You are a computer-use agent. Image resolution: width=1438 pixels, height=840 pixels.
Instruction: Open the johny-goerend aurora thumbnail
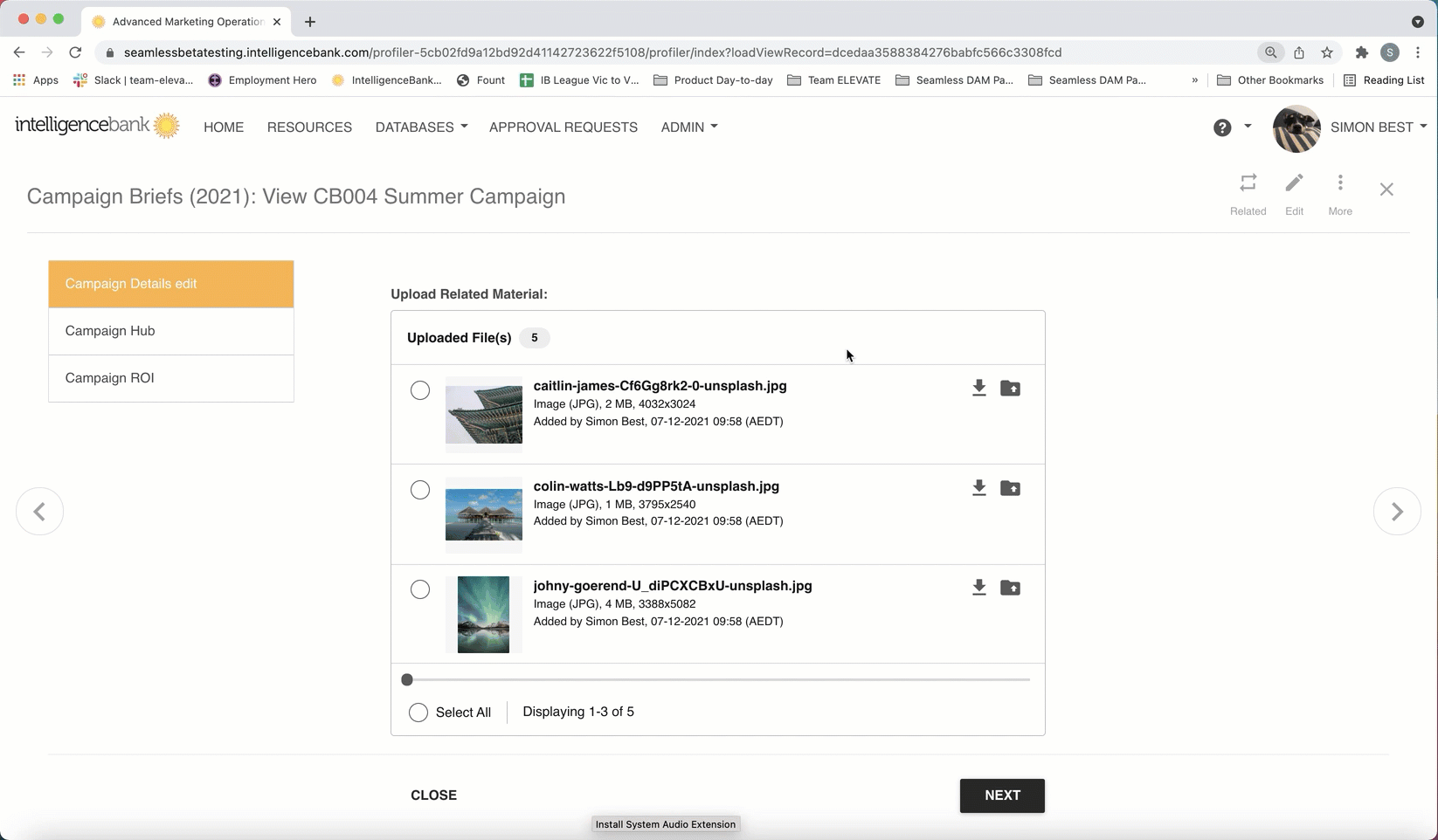tap(483, 615)
